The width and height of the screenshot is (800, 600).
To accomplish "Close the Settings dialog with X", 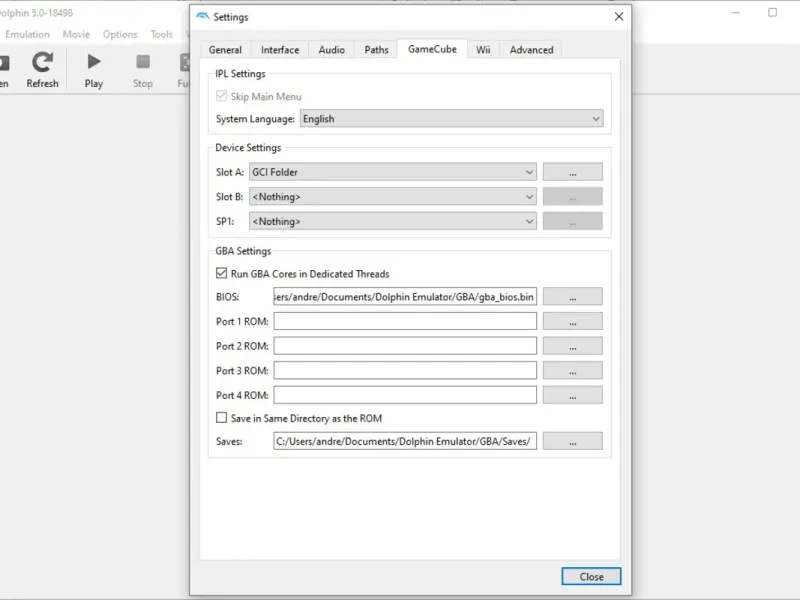I will pyautogui.click(x=619, y=16).
